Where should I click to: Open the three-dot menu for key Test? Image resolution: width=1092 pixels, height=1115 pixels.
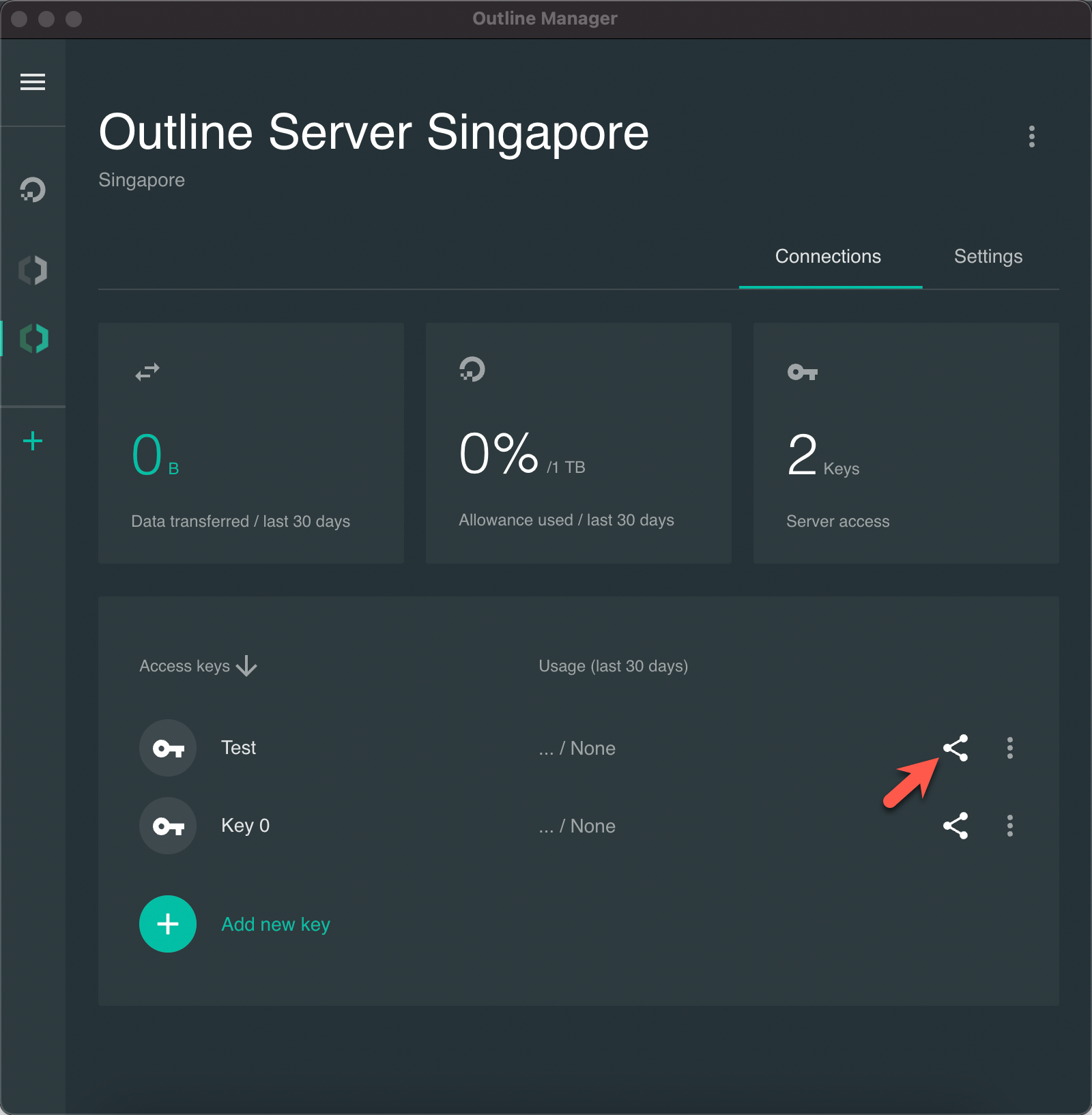coord(1009,748)
